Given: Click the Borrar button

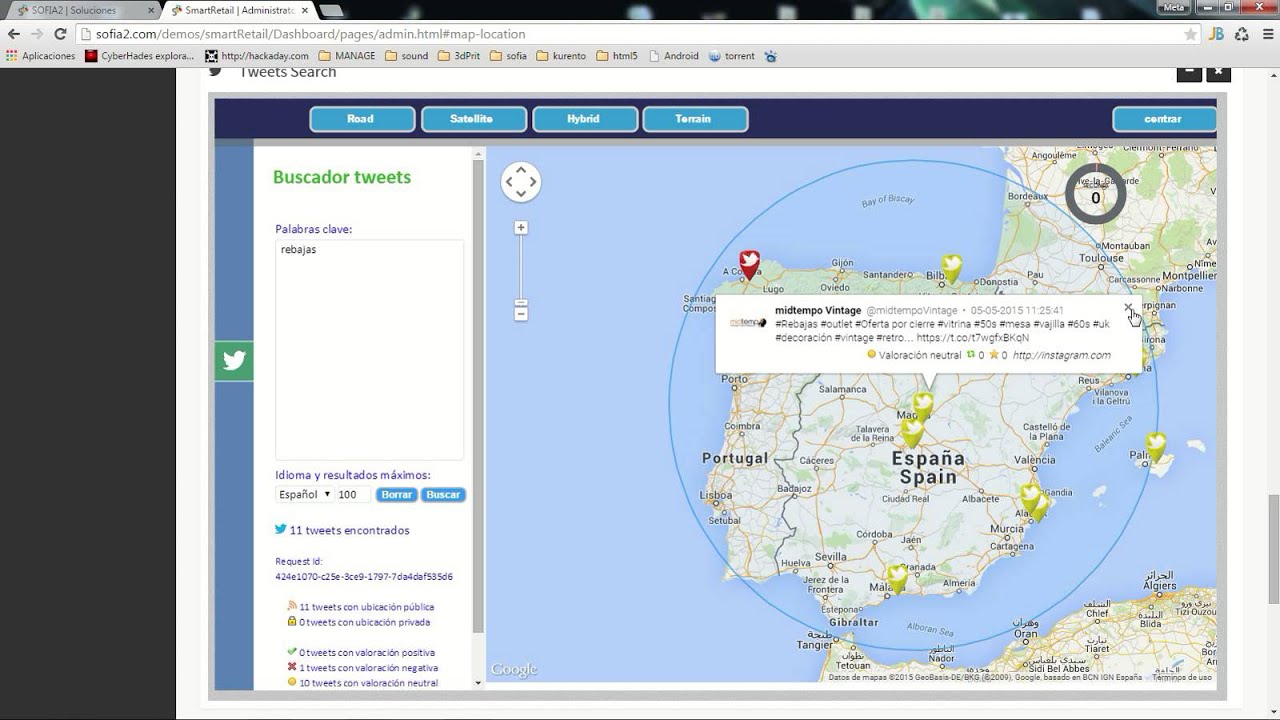Looking at the screenshot, I should (x=397, y=495).
